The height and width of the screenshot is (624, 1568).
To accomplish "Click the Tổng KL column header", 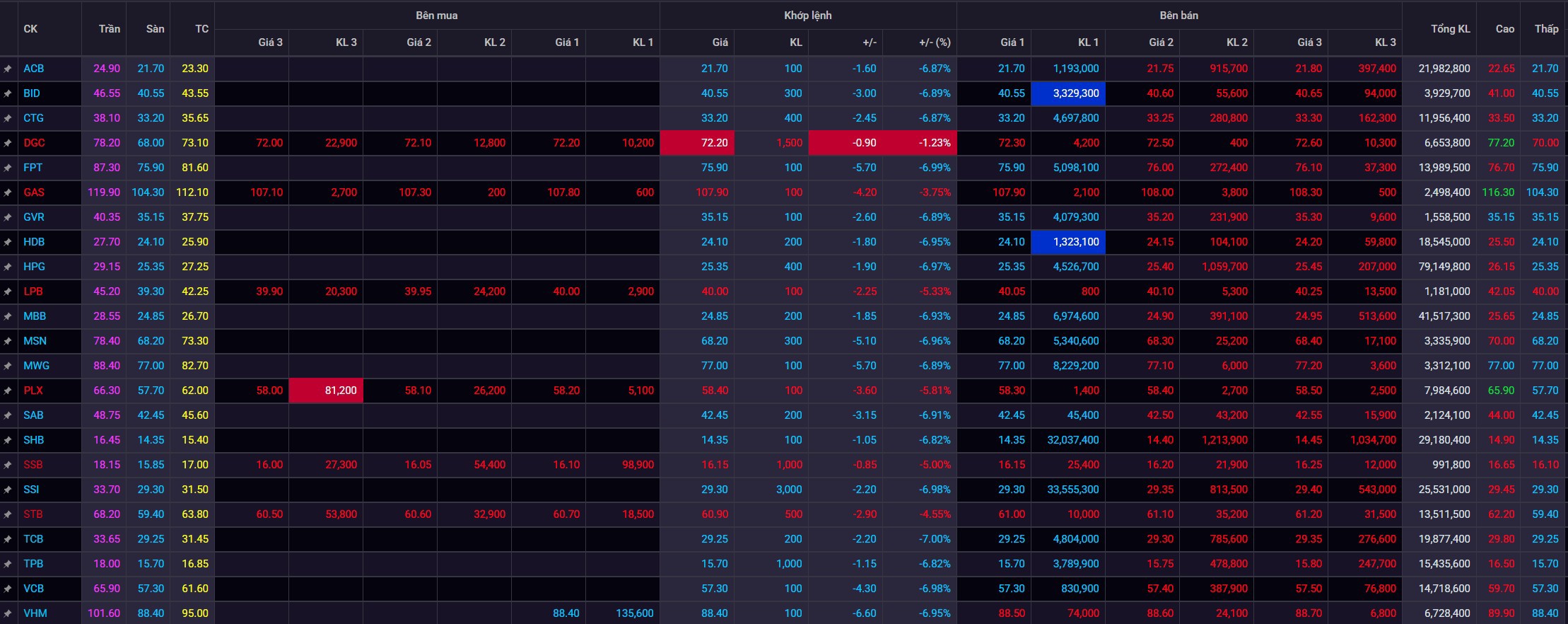I will click(1450, 29).
